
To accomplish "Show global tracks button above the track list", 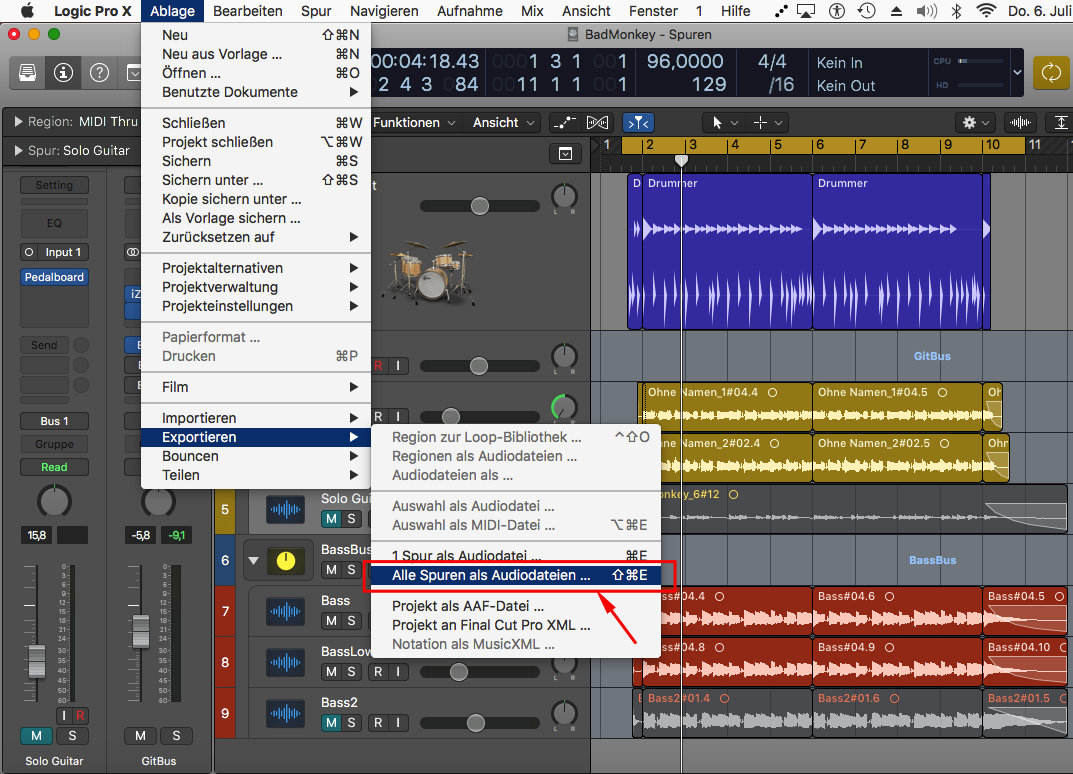I will point(565,154).
